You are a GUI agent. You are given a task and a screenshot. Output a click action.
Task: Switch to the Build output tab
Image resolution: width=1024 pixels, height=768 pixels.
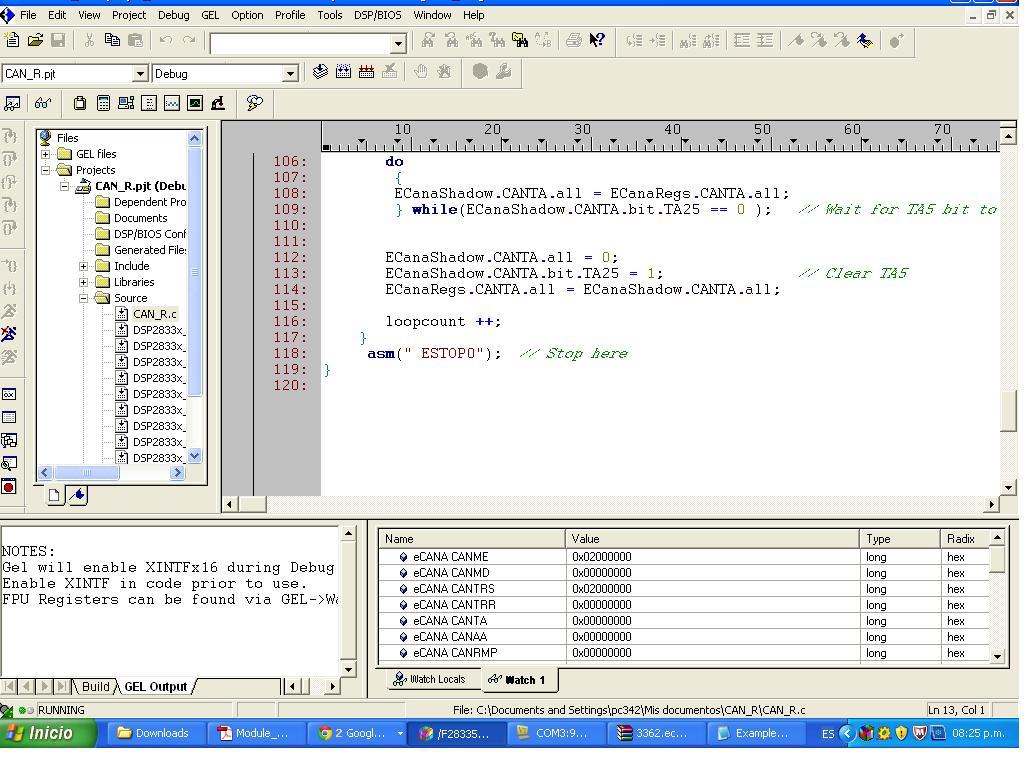point(95,686)
